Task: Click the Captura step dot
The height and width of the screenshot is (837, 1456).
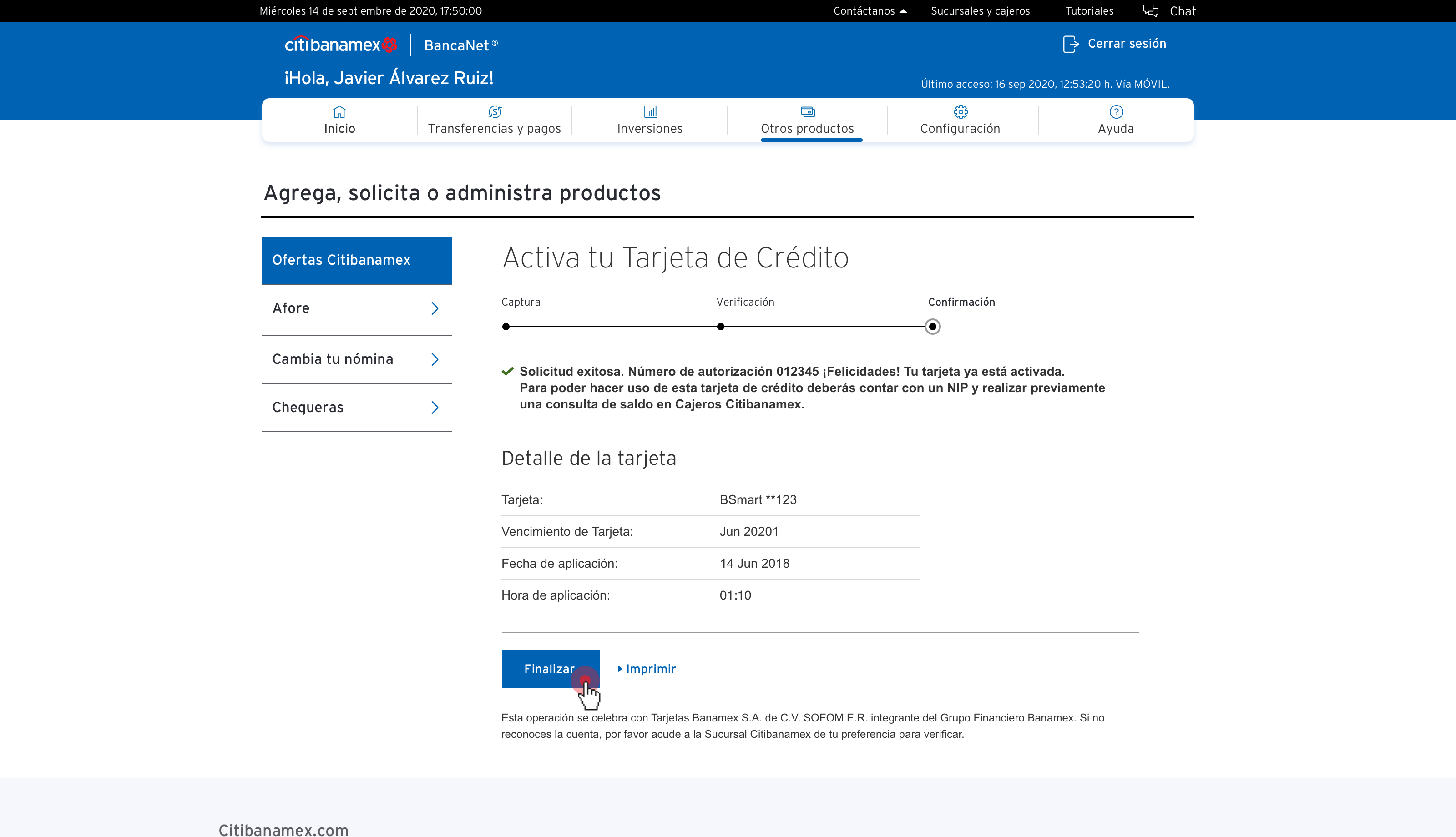Action: point(506,327)
